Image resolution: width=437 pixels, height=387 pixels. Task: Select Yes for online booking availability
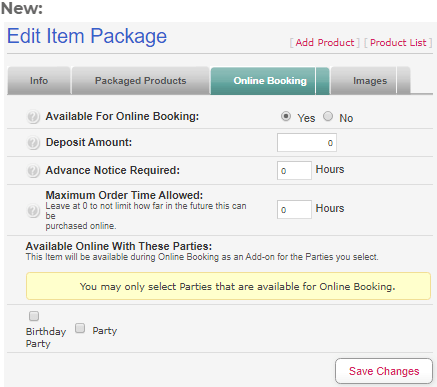tap(286, 116)
